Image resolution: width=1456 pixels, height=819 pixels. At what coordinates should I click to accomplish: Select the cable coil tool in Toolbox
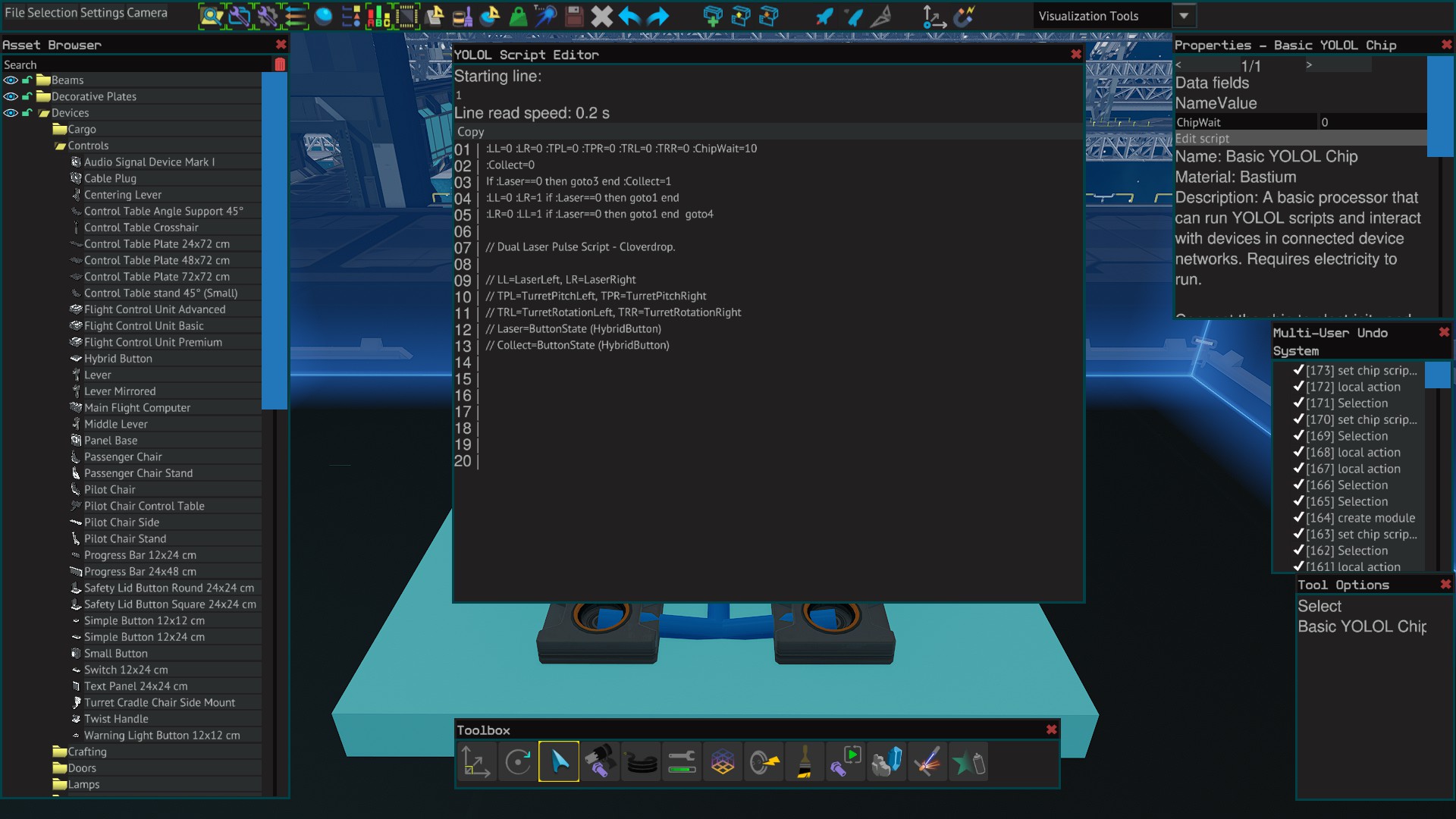(642, 762)
